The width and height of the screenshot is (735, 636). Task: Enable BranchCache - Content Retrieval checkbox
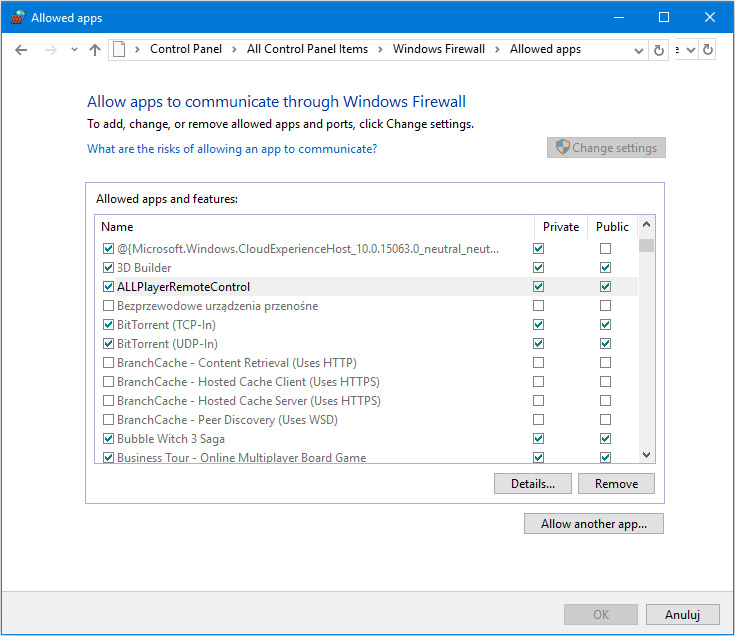click(x=108, y=362)
